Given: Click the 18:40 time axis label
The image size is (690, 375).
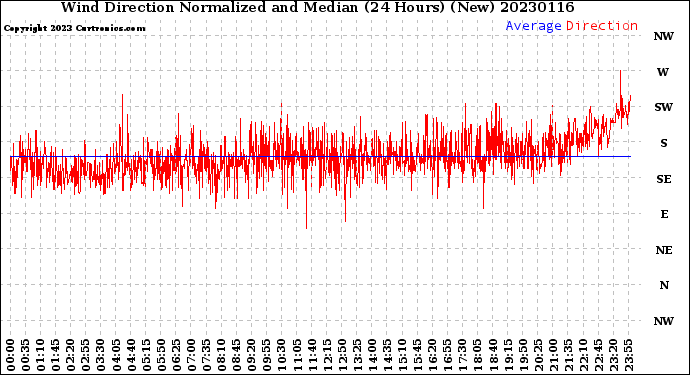Looking at the screenshot, I should [493, 356].
